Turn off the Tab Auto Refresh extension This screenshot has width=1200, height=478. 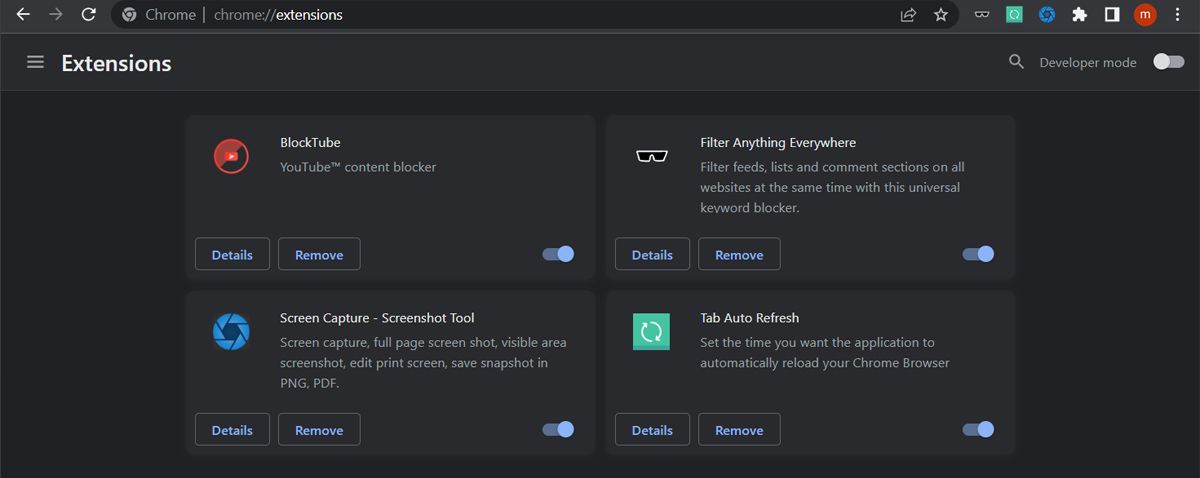click(978, 429)
